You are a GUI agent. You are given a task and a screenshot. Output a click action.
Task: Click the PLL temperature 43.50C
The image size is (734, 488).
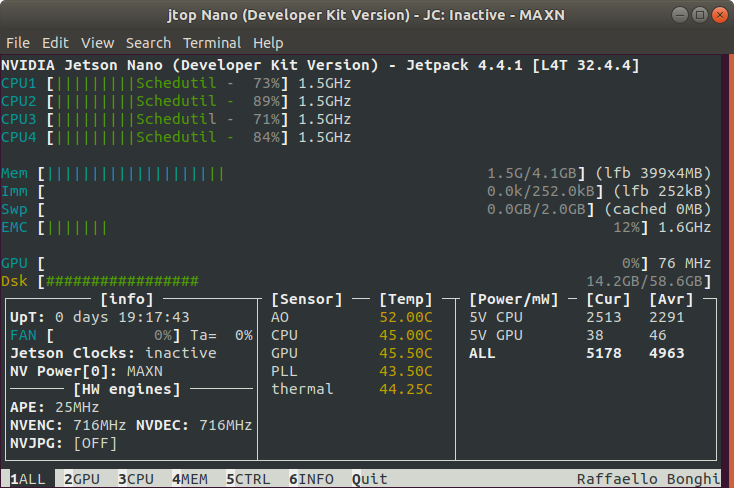click(406, 371)
